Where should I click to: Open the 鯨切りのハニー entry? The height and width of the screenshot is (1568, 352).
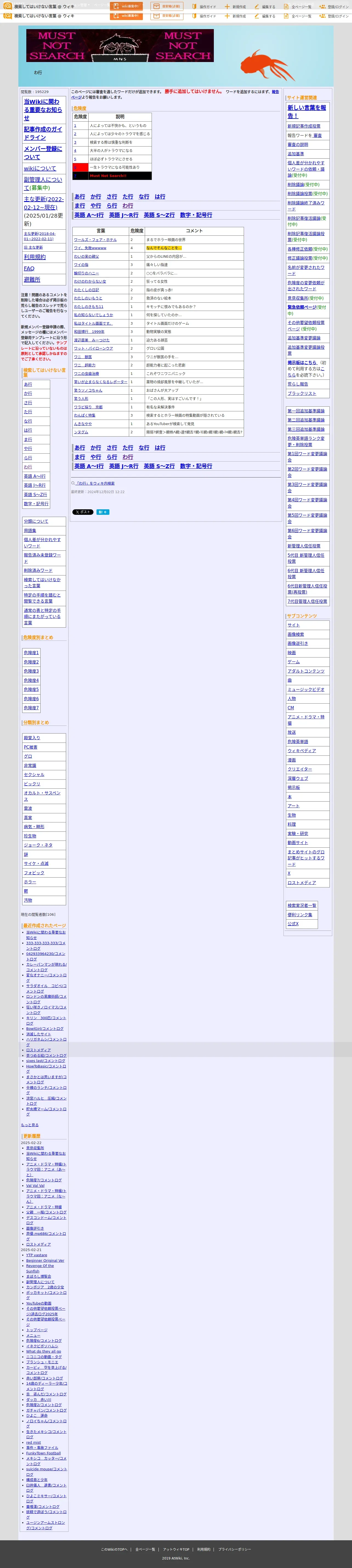[86, 273]
